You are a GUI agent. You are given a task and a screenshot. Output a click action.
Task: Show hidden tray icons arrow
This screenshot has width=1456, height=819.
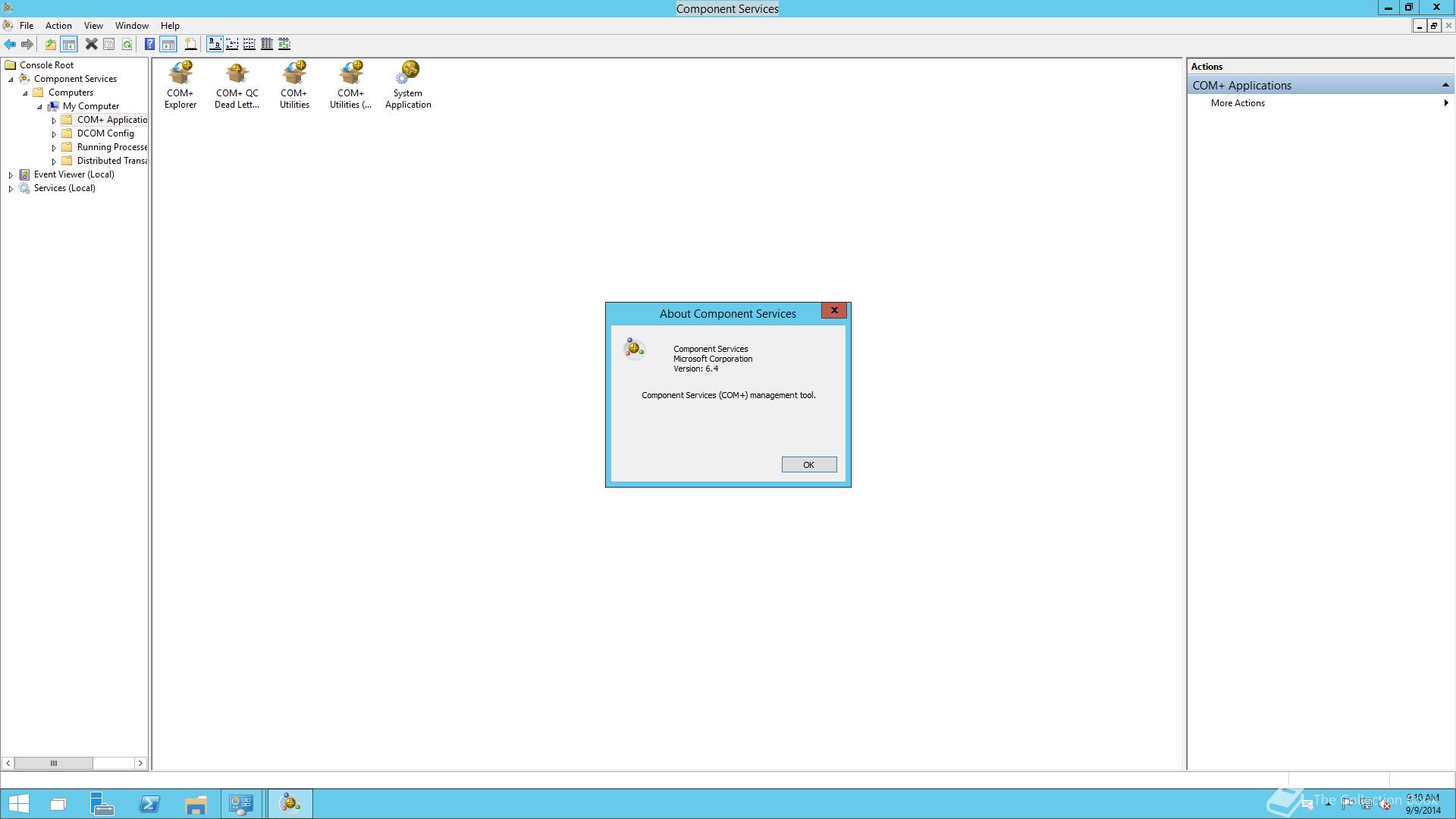[1328, 805]
